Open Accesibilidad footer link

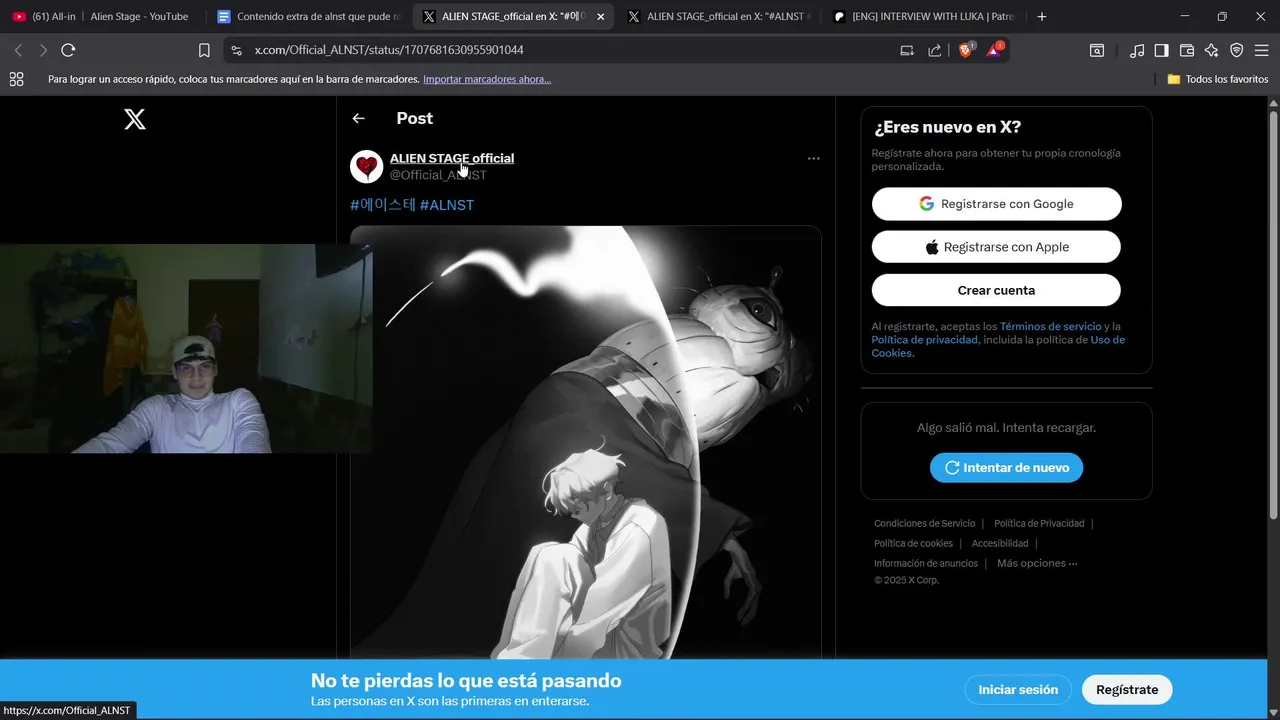coord(1000,543)
